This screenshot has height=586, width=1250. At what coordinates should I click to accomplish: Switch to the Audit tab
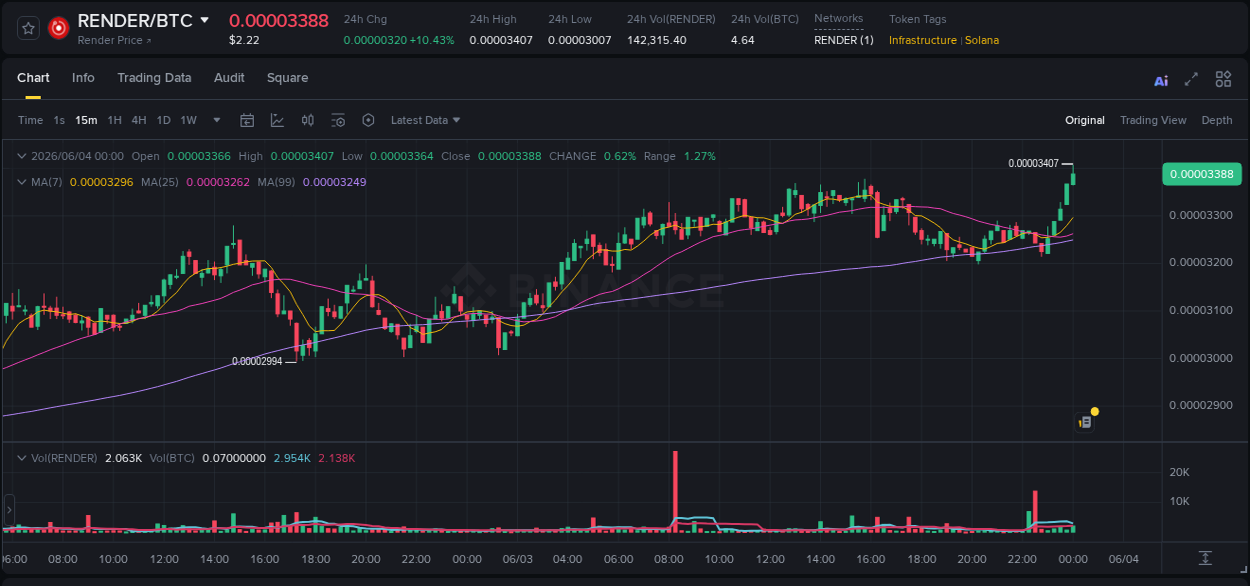(229, 78)
